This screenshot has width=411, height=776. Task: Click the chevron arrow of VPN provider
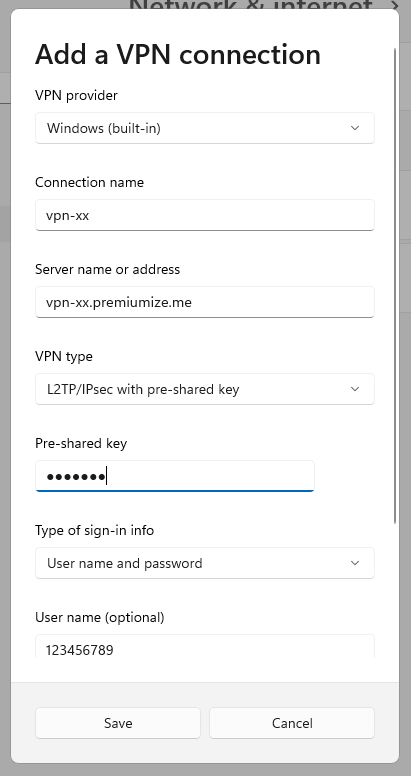[x=355, y=128]
